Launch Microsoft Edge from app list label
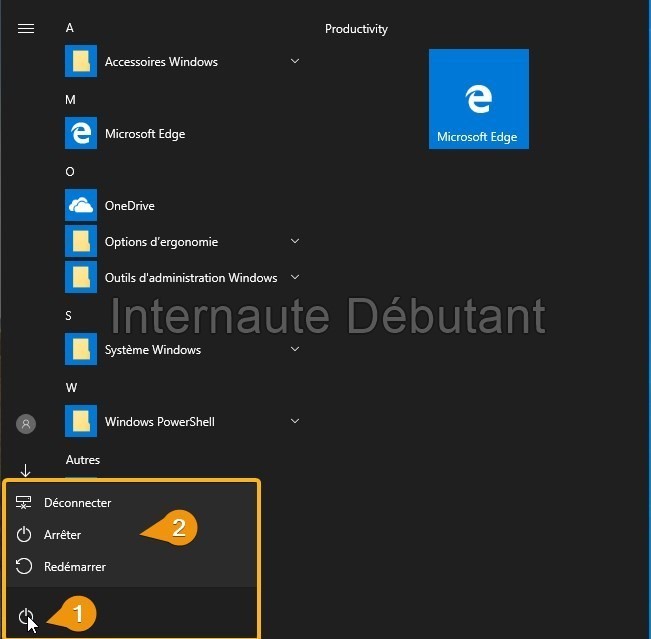The image size is (651, 639). pyautogui.click(x=145, y=134)
